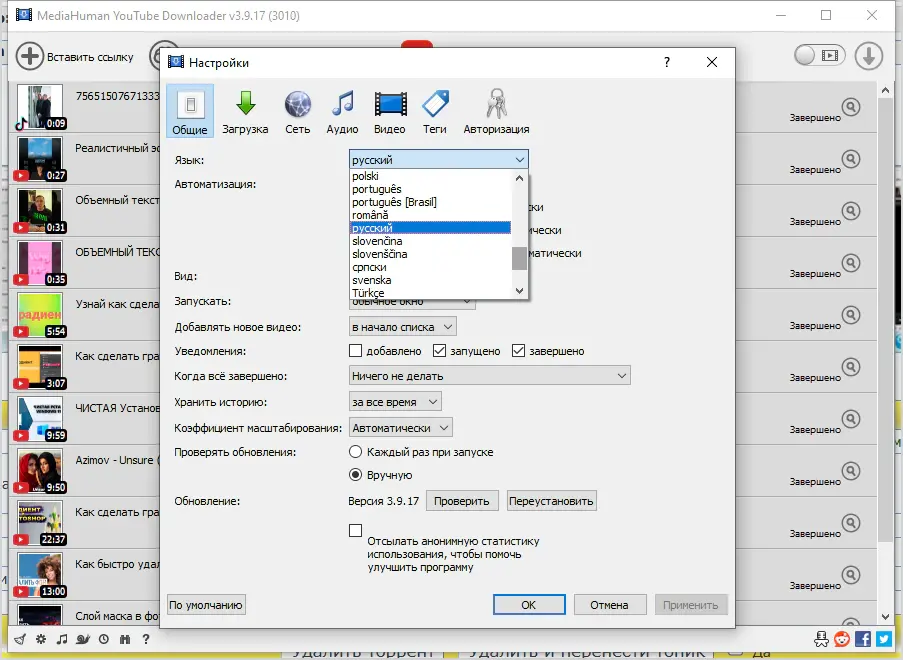Click the magnifier icon on 0:09 TikTok row
The image size is (903, 660).
851,107
